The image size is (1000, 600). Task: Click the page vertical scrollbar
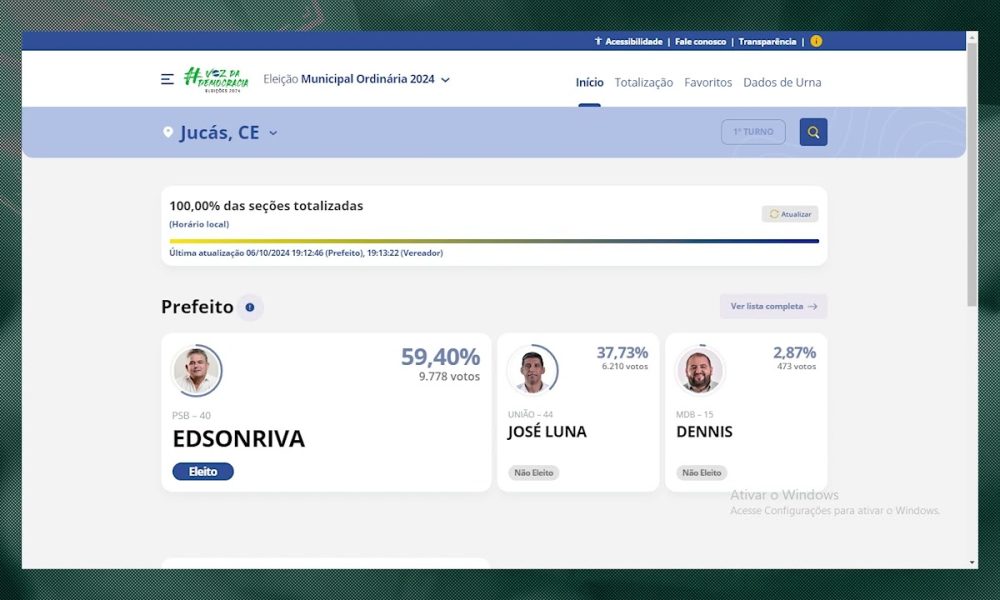point(972,170)
